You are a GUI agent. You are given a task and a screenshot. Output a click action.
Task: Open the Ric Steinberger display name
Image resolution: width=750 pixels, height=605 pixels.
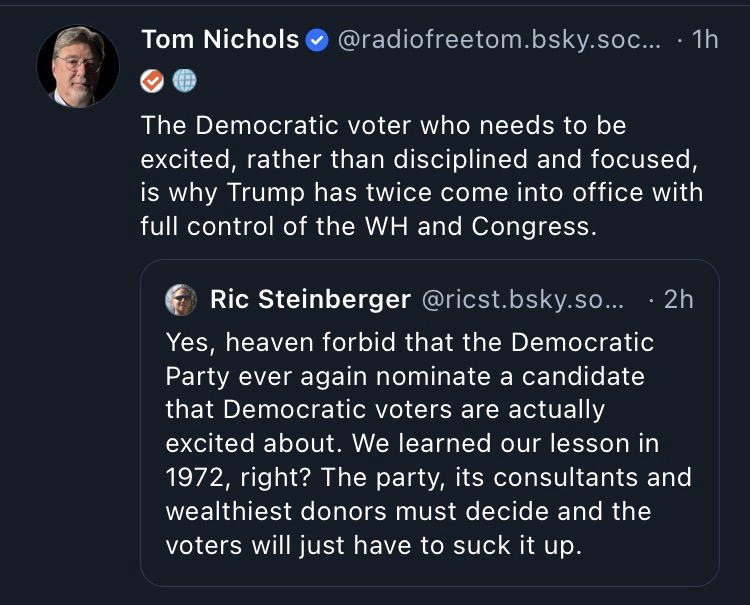(x=310, y=299)
